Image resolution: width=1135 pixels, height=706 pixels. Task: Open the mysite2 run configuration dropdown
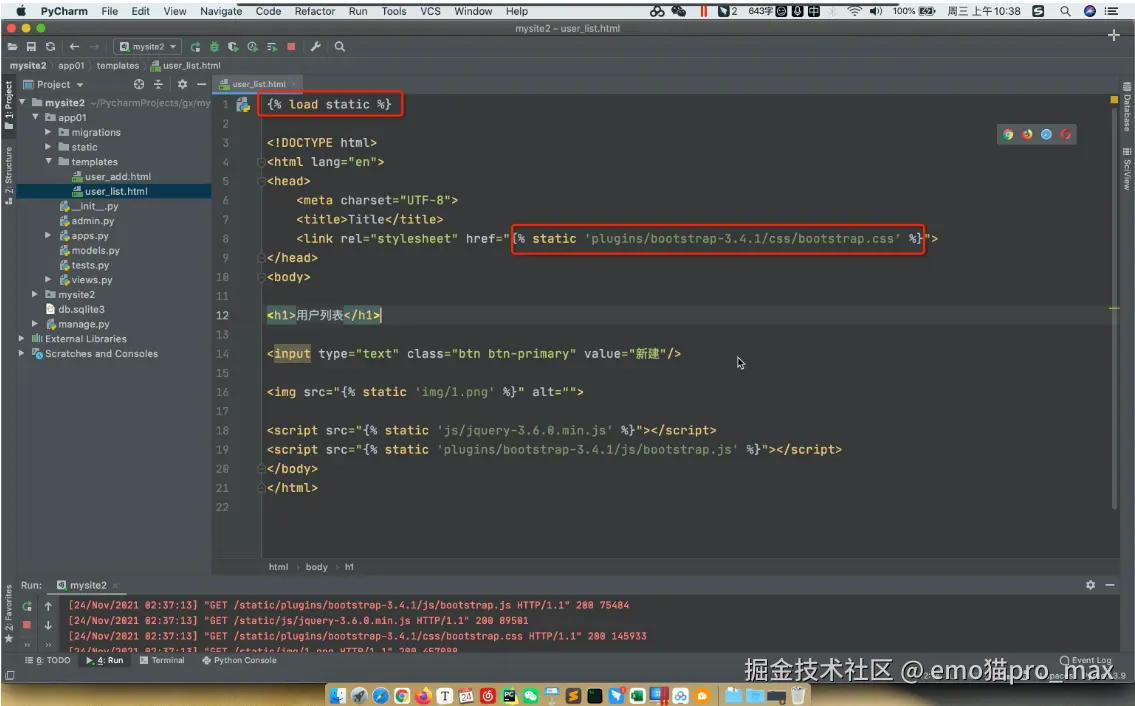click(148, 46)
